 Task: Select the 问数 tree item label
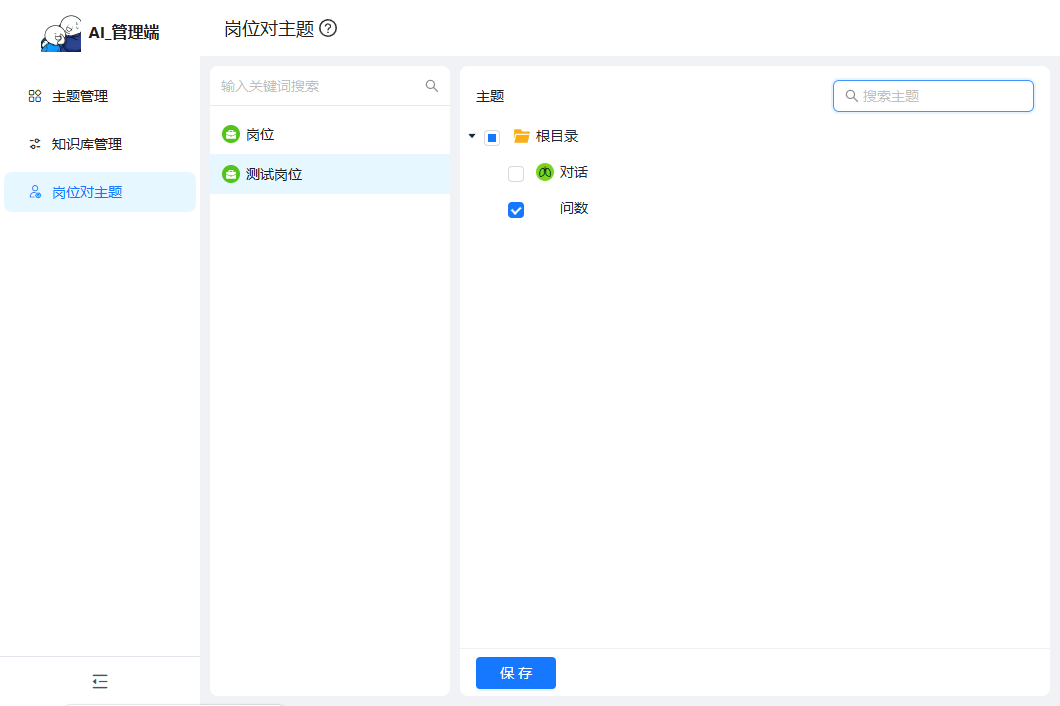pos(574,208)
